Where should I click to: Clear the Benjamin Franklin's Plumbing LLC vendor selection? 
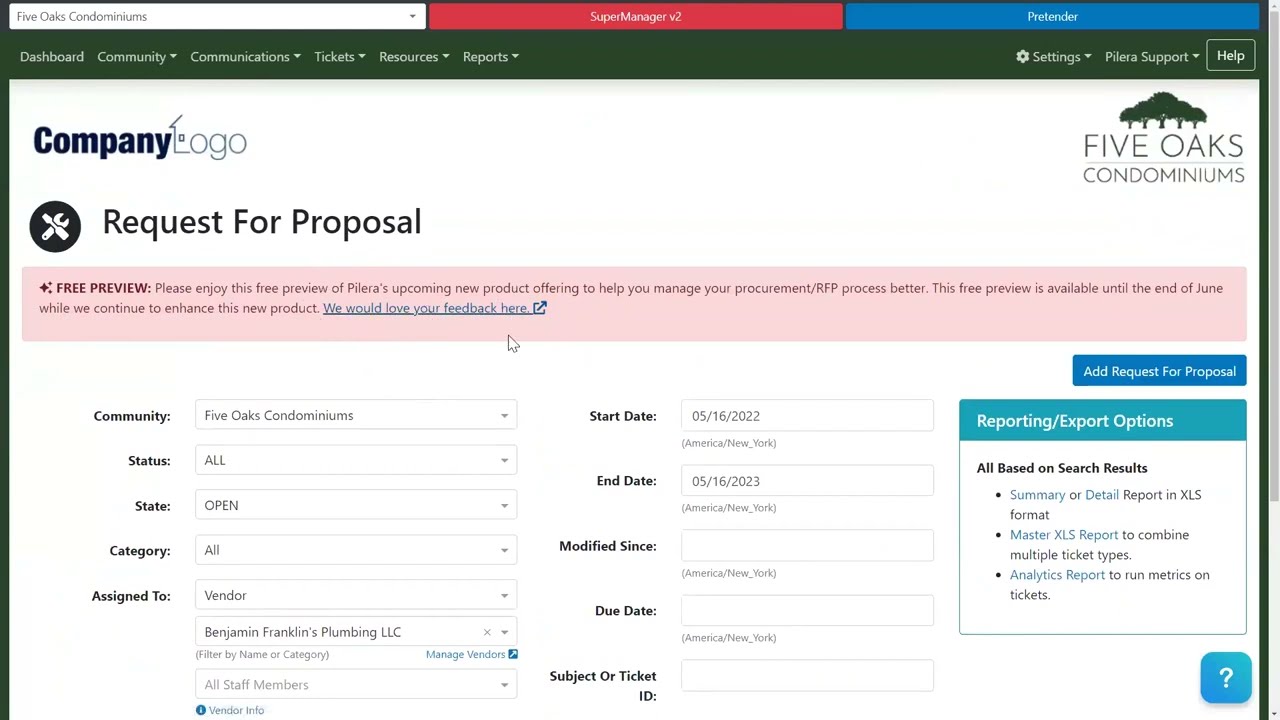coord(487,632)
